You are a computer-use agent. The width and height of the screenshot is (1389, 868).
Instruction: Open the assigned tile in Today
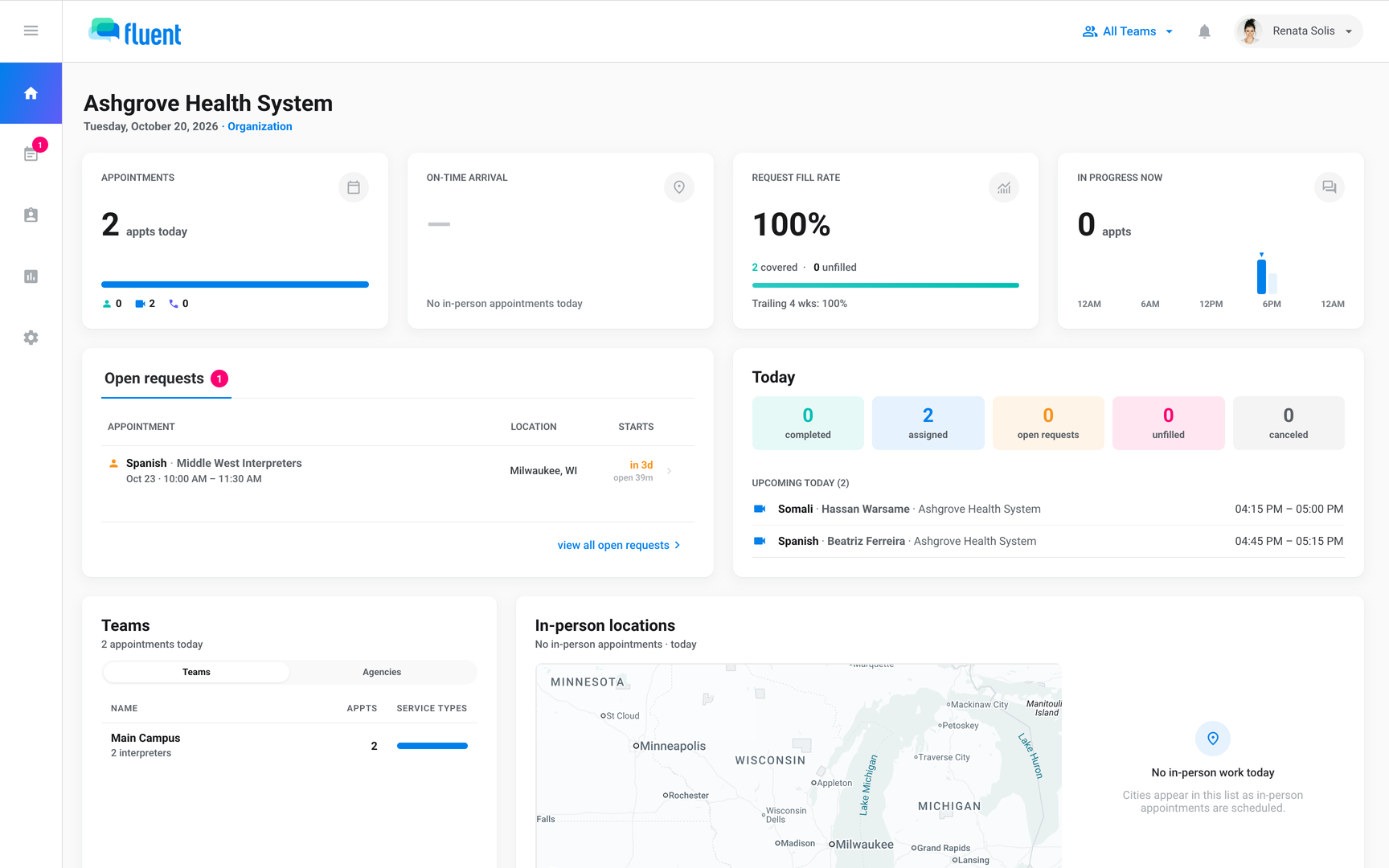928,423
